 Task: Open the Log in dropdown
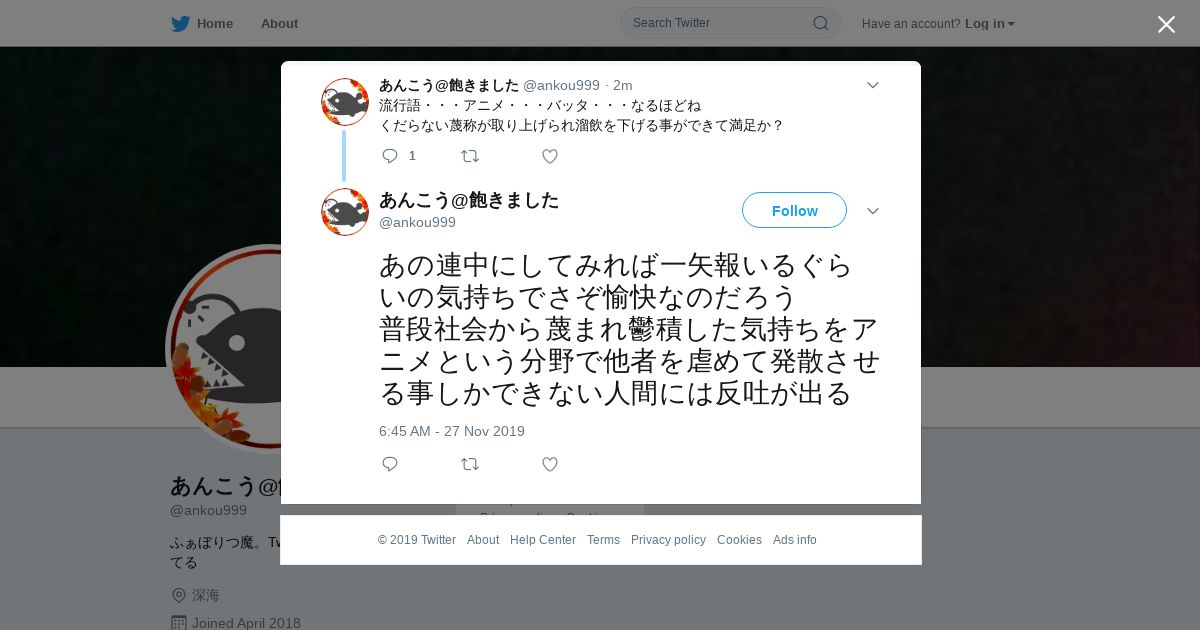coord(990,23)
